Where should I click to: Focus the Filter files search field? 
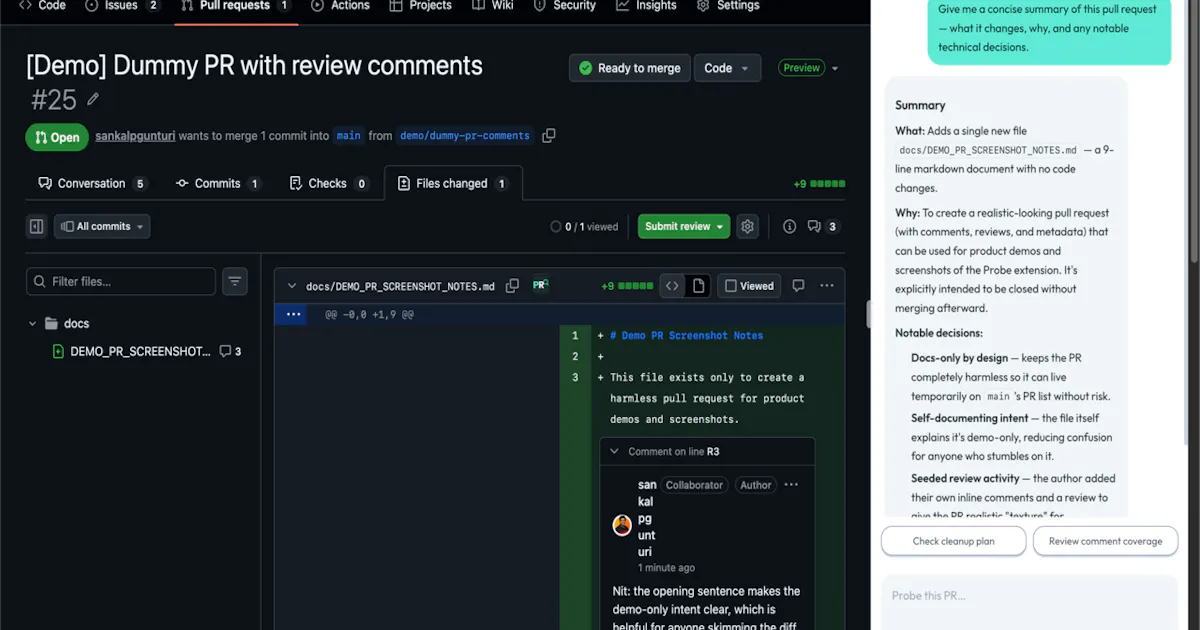121,281
